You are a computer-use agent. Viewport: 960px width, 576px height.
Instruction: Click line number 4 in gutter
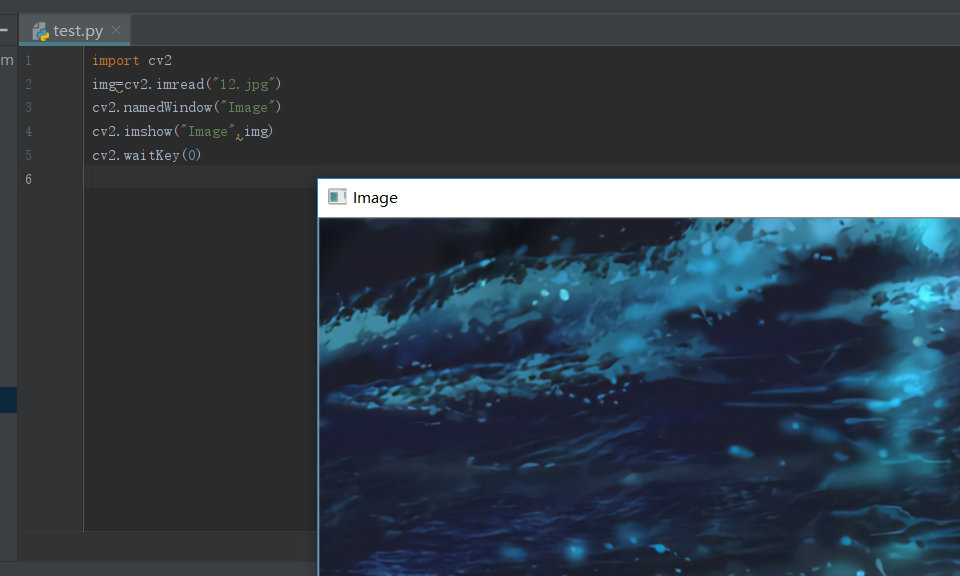tap(28, 132)
